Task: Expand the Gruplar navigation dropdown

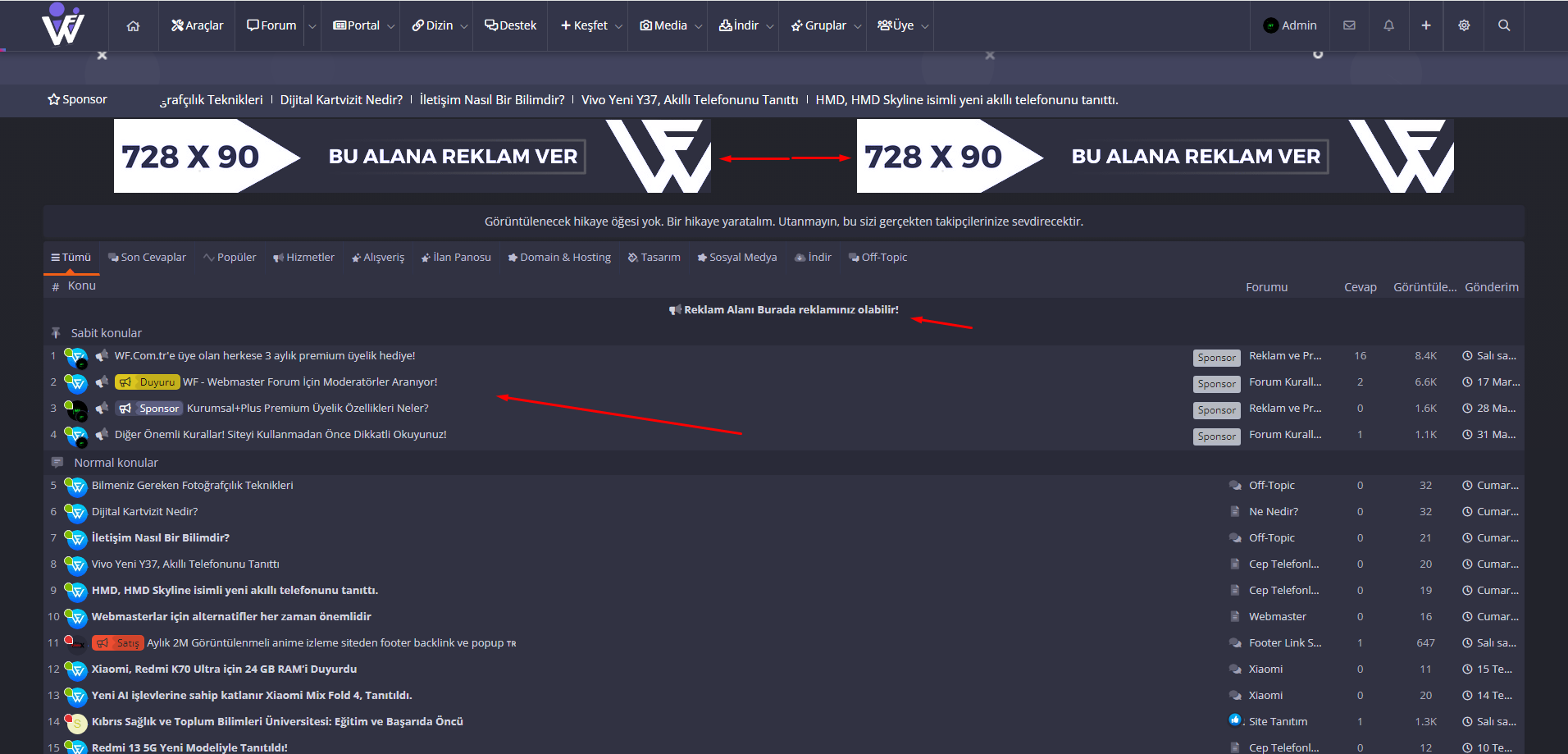Action: [859, 26]
